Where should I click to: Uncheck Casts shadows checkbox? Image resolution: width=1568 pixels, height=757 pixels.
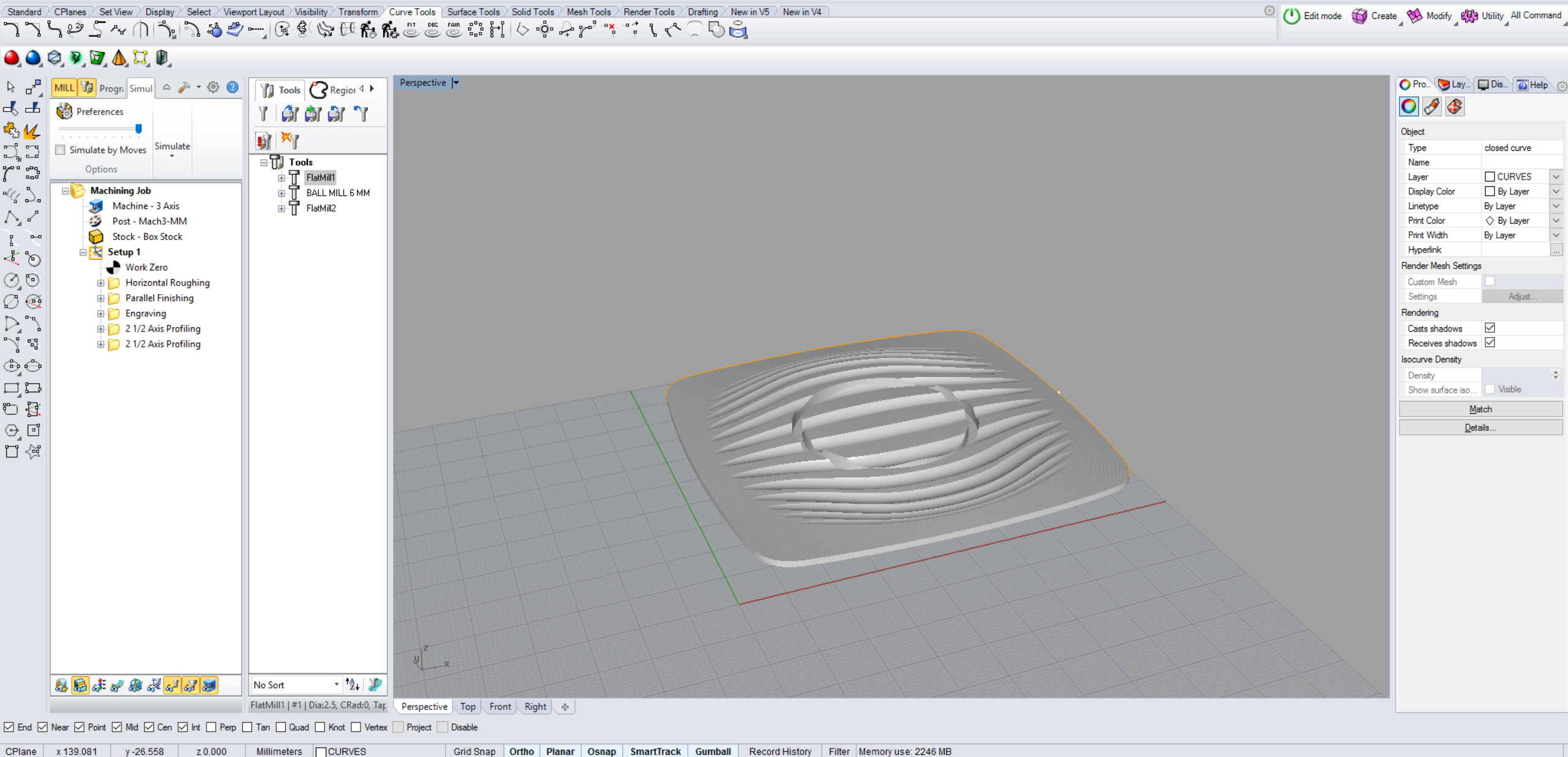point(1490,328)
